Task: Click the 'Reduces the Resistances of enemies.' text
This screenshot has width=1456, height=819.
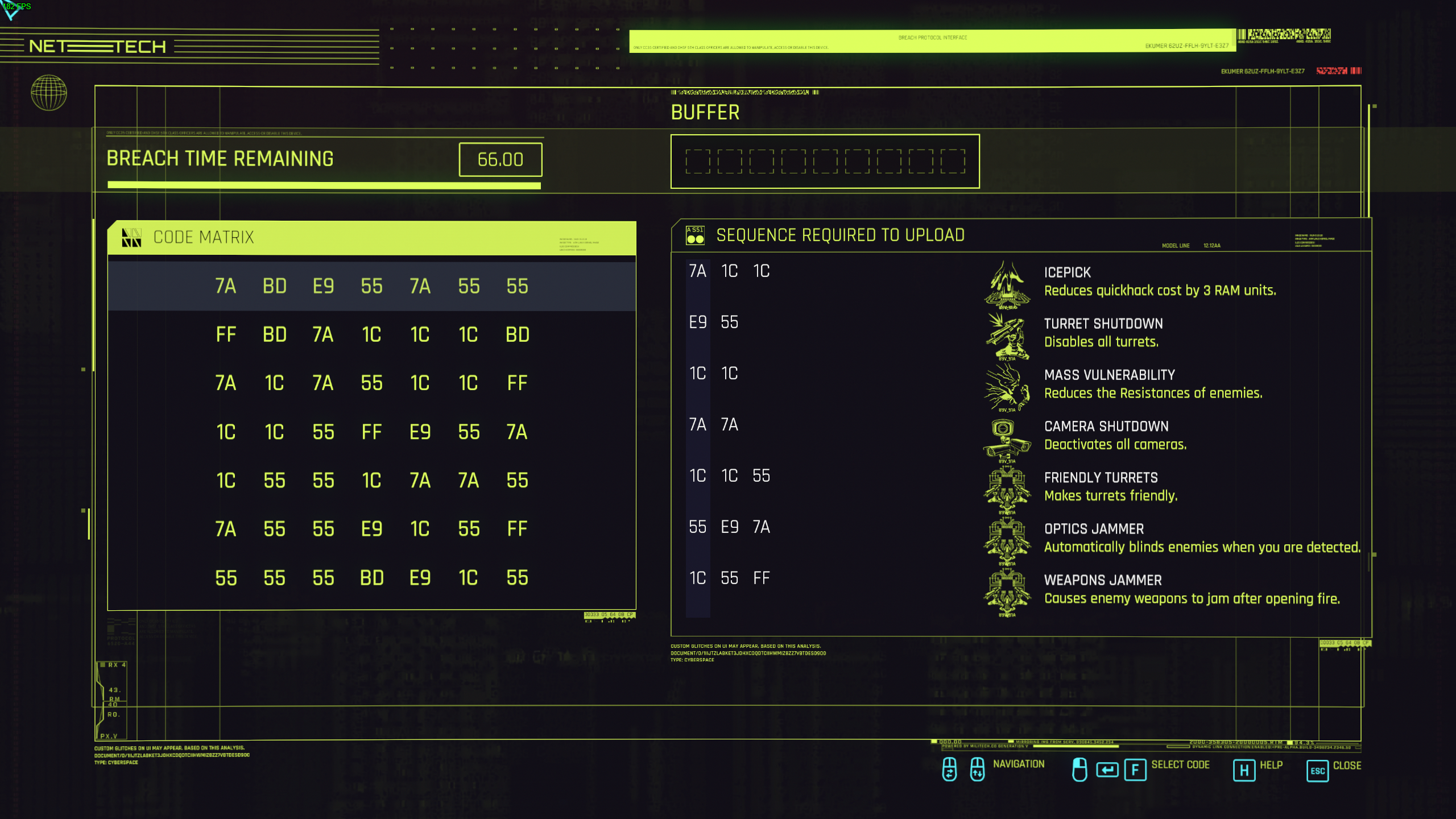Action: pos(1153,393)
